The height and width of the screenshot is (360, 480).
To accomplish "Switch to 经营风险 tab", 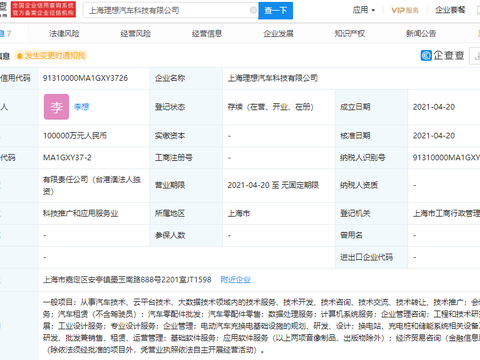I will click(135, 33).
